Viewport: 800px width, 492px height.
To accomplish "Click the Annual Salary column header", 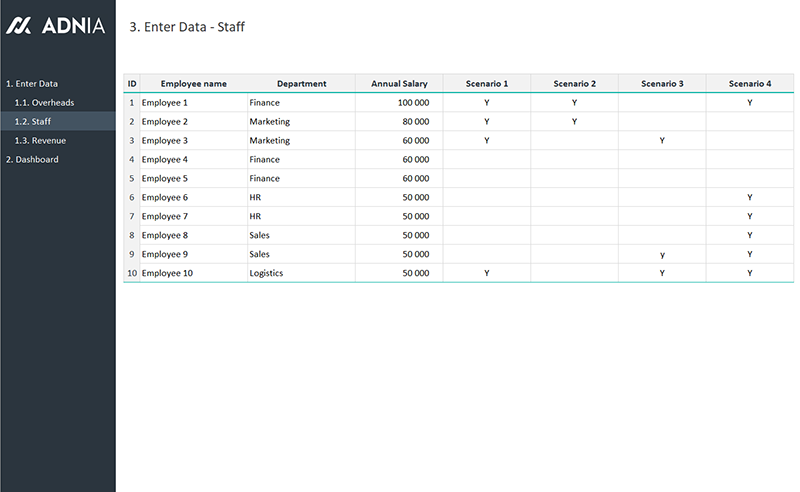I will click(399, 84).
